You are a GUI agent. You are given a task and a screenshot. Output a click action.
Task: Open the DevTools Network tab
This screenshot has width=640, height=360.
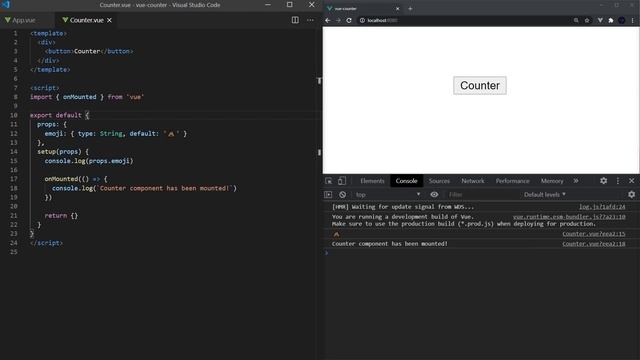coord(473,181)
